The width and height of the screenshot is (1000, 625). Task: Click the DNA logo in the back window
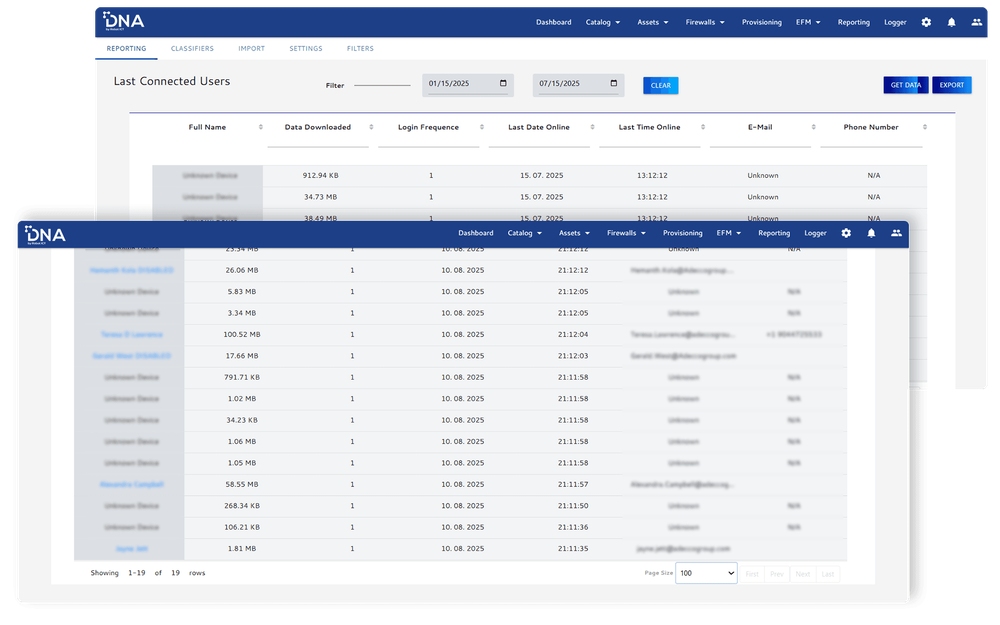124,21
